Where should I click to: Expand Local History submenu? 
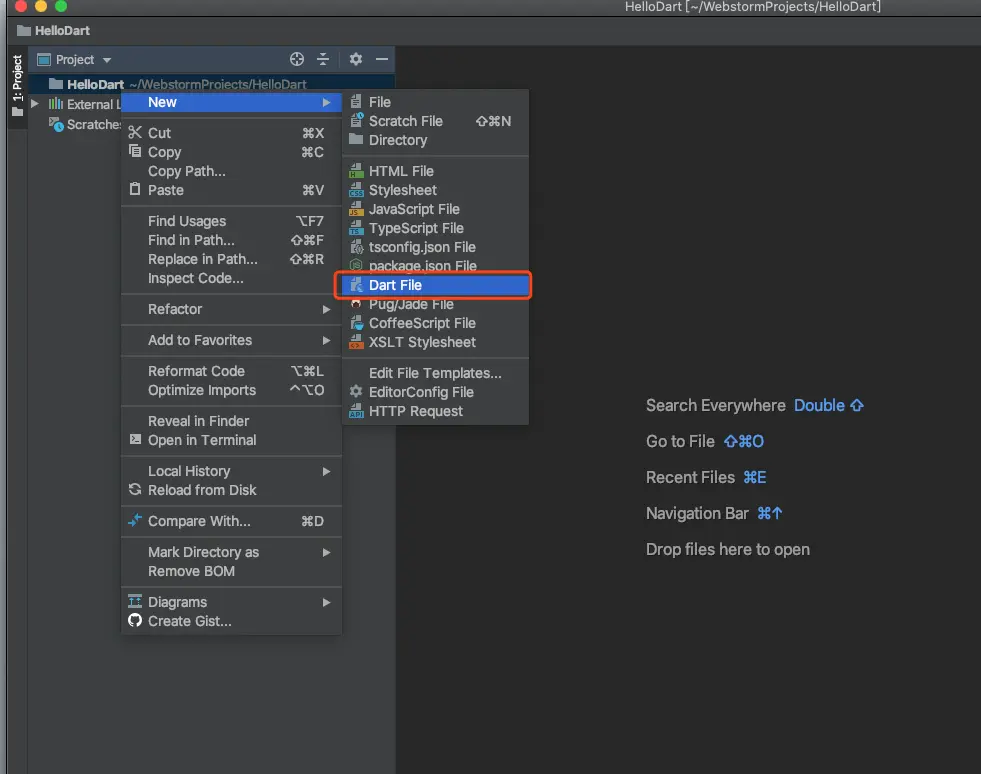231,471
